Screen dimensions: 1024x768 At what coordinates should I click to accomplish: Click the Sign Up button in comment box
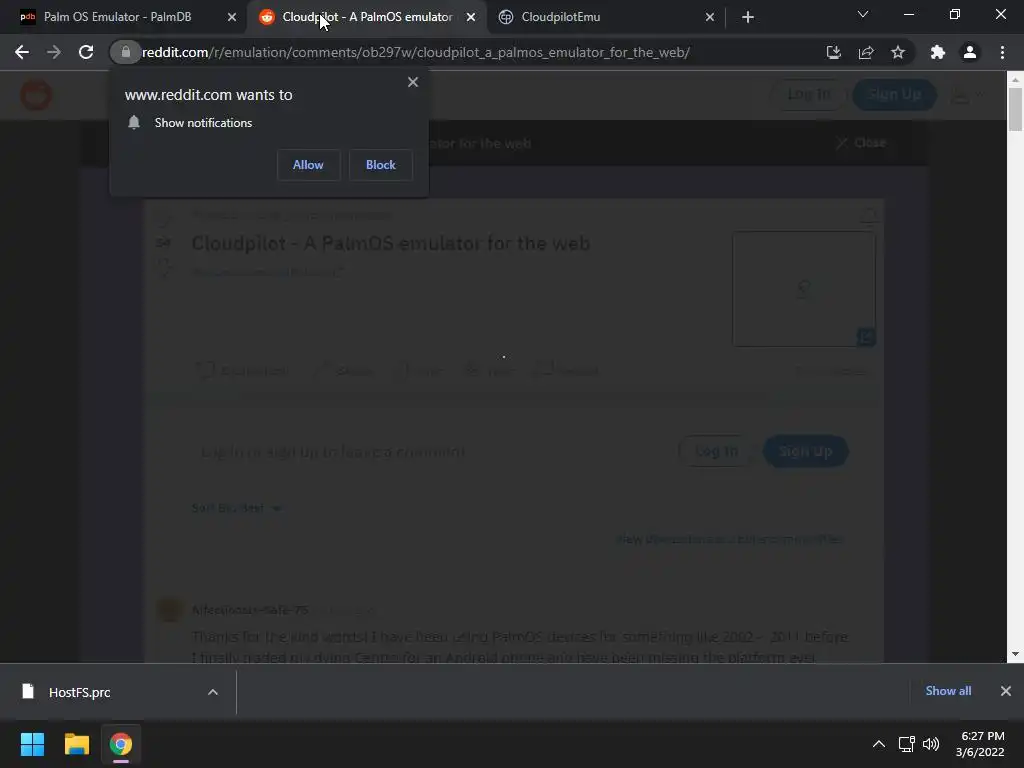click(x=806, y=451)
